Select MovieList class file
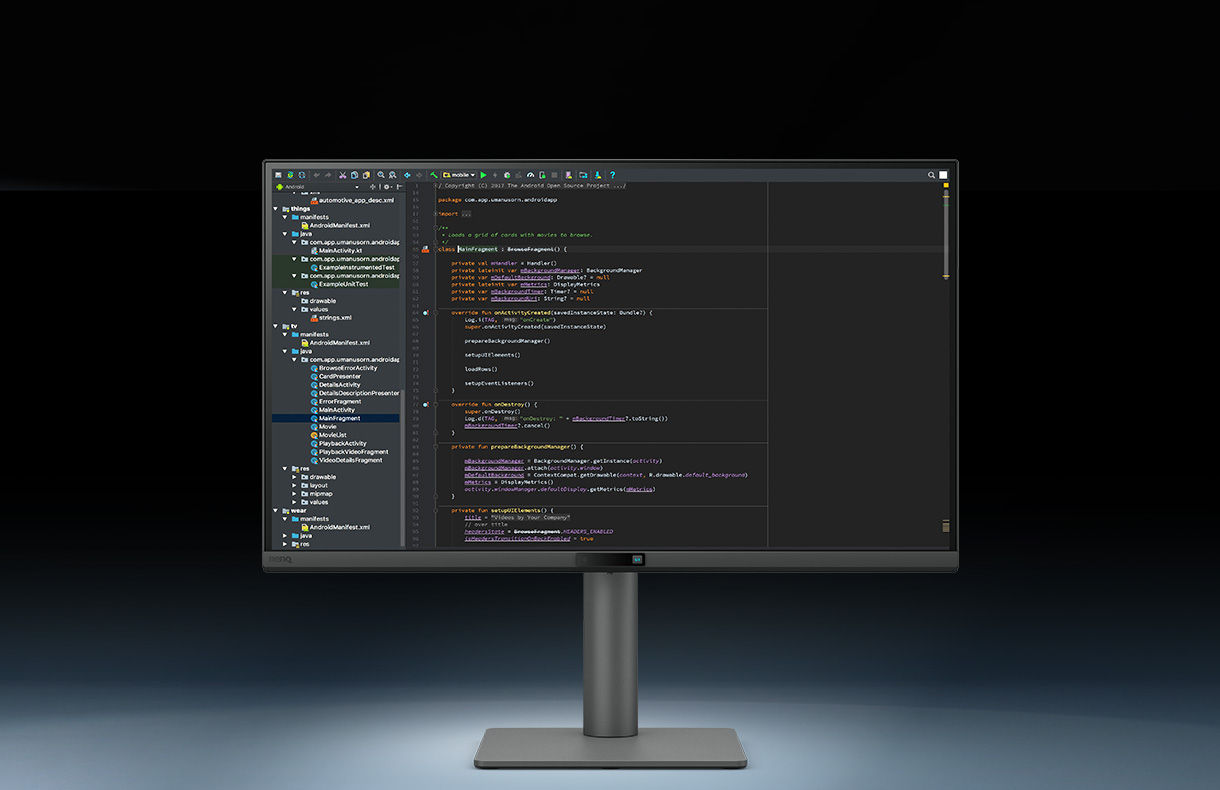This screenshot has height=790, width=1220. (x=328, y=435)
